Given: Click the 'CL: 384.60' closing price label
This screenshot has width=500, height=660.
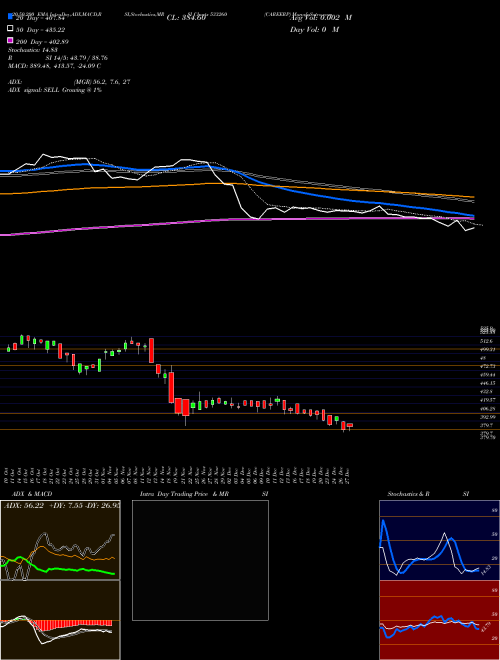Looking at the screenshot, I should tap(186, 18).
